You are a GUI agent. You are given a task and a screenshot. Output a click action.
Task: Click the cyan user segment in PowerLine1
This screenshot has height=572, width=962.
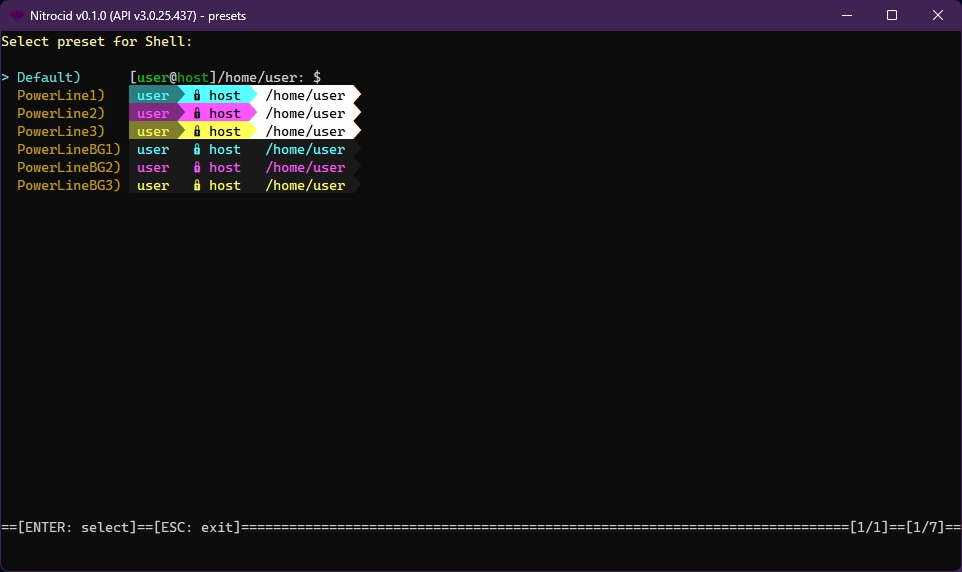pos(153,96)
